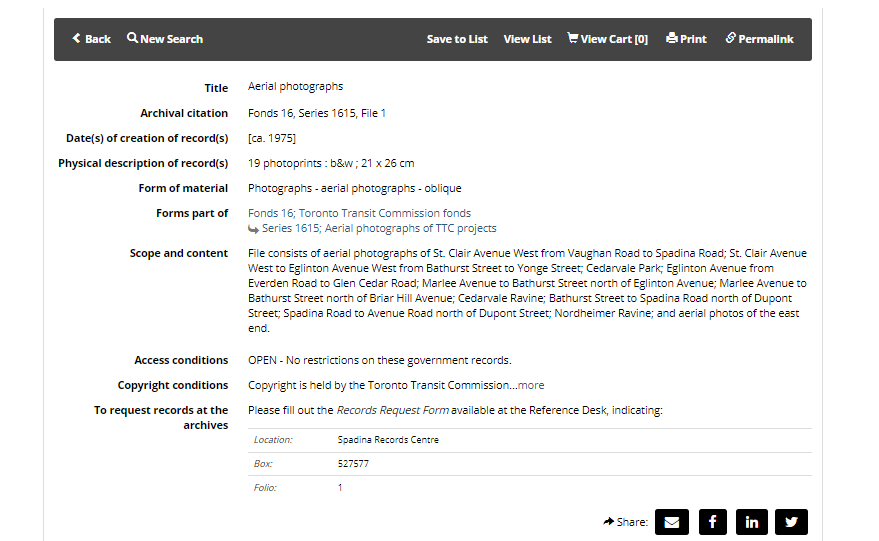879x541 pixels.
Task: Share record by email icon
Action: click(x=672, y=522)
